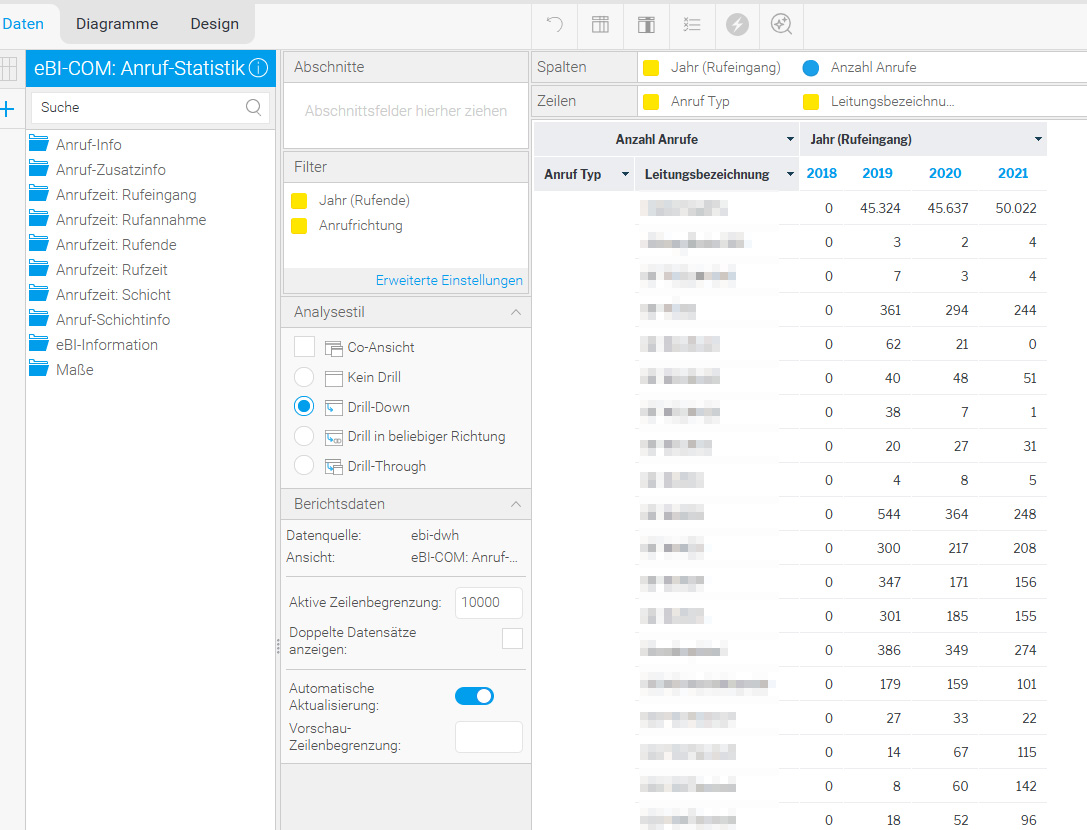The width and height of the screenshot is (1087, 830).
Task: Click the lightning bolt icon in the toolbar
Action: click(x=737, y=24)
